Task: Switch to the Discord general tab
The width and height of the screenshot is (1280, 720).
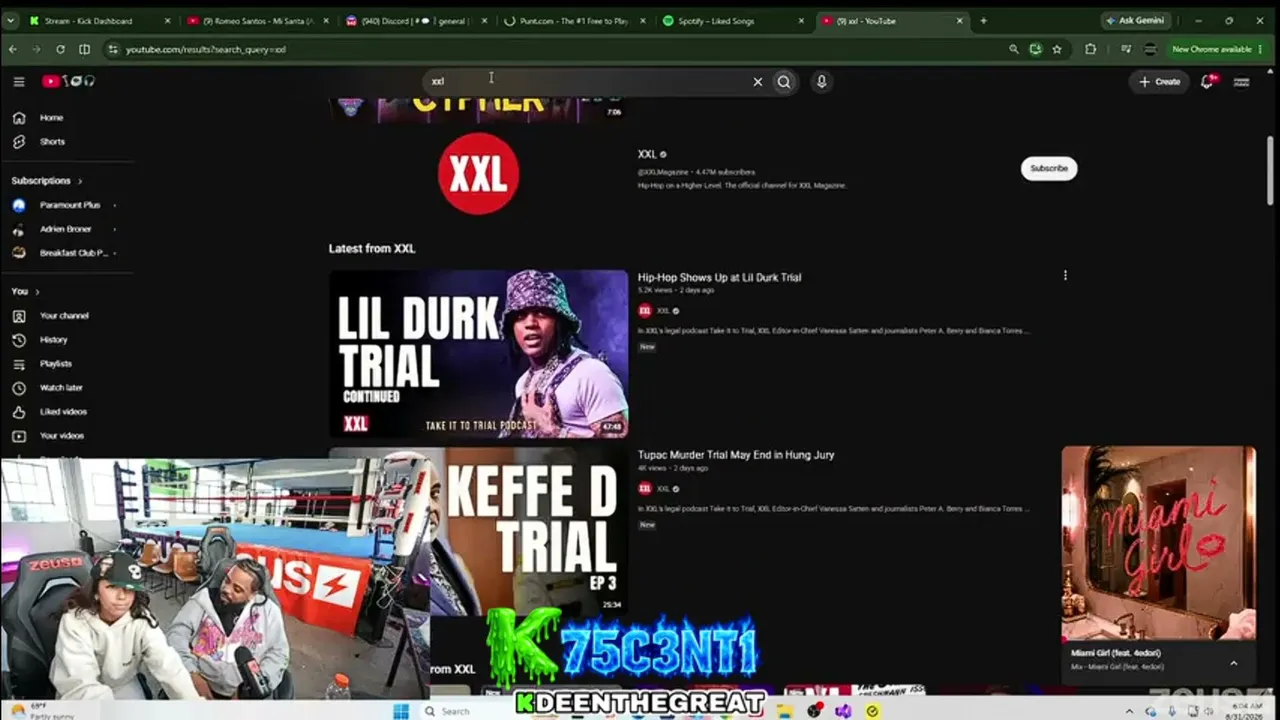Action: [x=417, y=20]
